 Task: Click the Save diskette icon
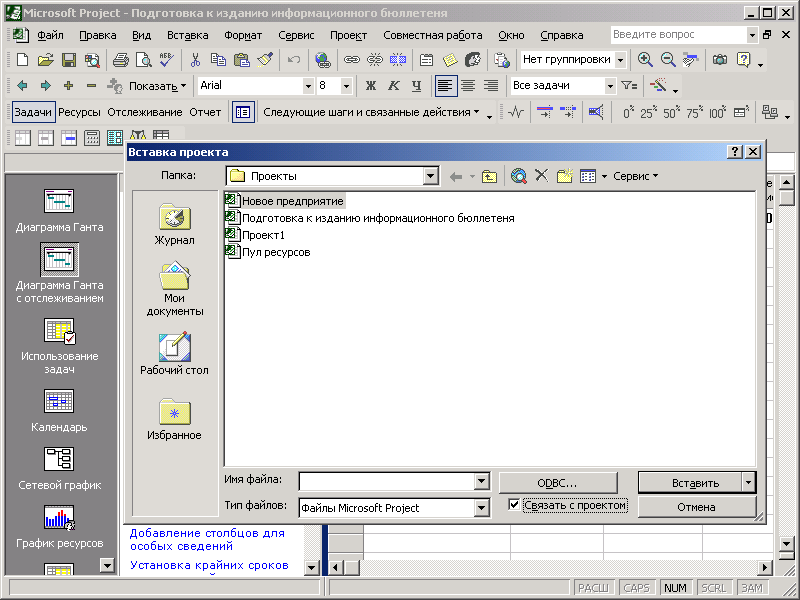69,60
